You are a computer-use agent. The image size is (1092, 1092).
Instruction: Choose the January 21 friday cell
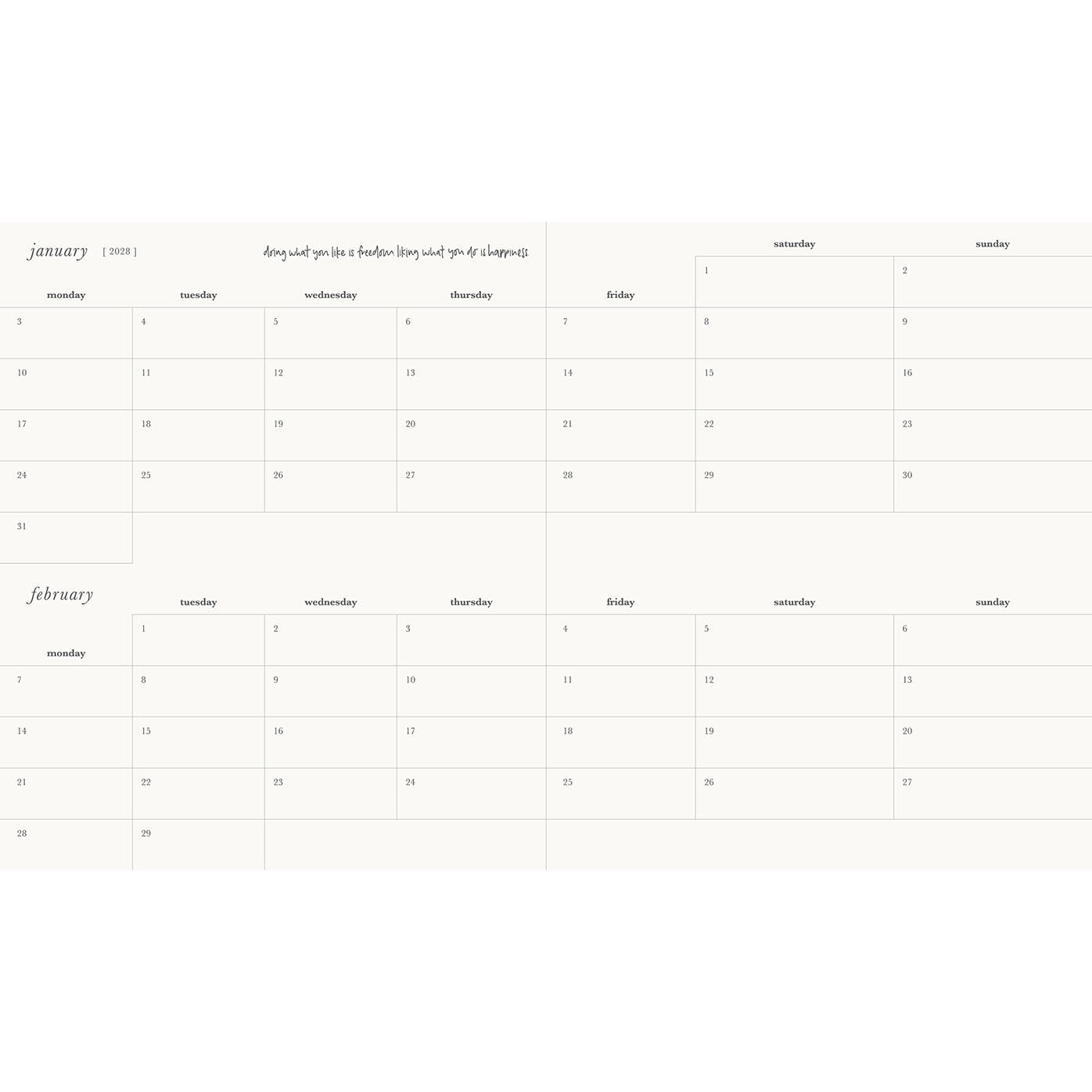(x=620, y=436)
